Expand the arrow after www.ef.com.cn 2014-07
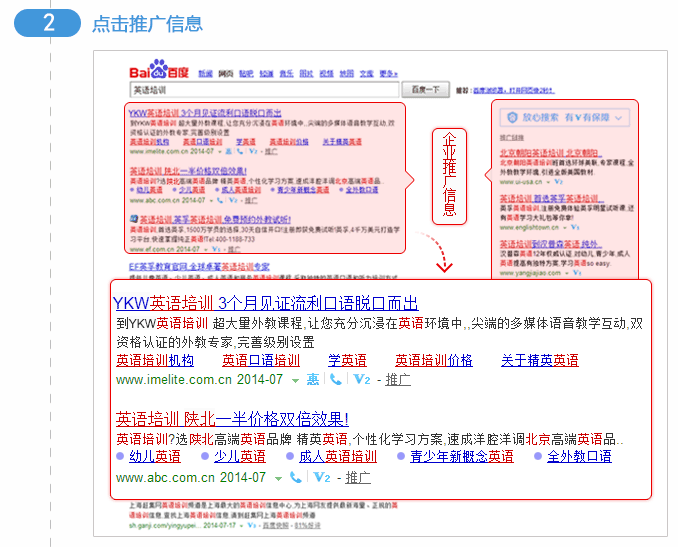Screen dimensions: 678x547 206,250
